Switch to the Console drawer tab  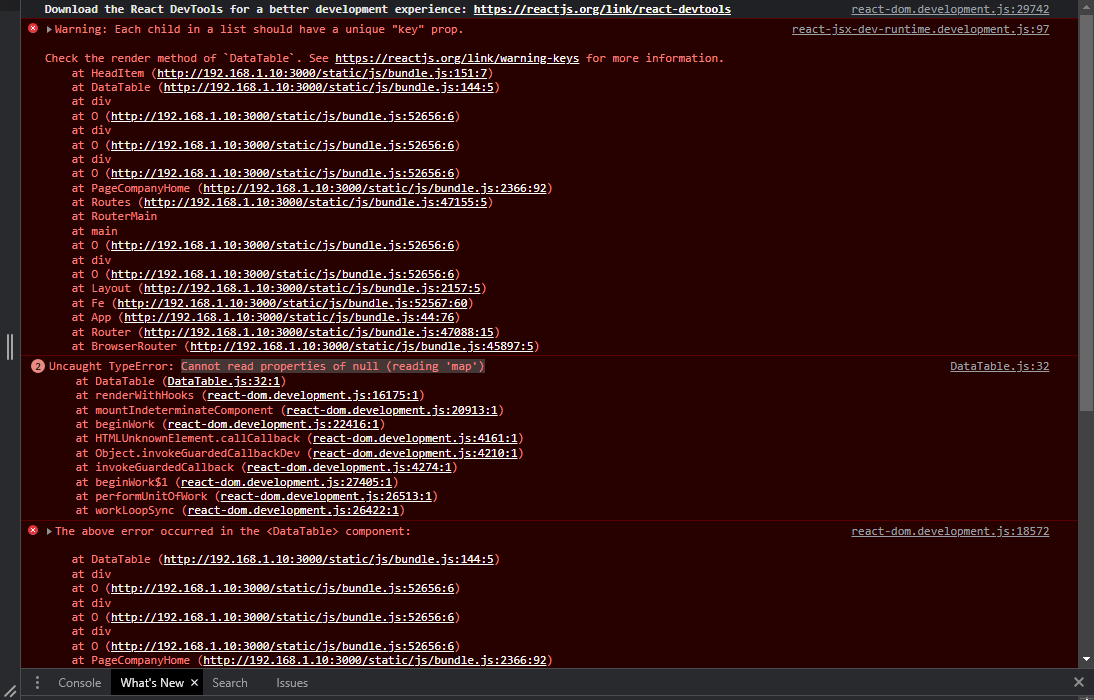pyautogui.click(x=80, y=683)
